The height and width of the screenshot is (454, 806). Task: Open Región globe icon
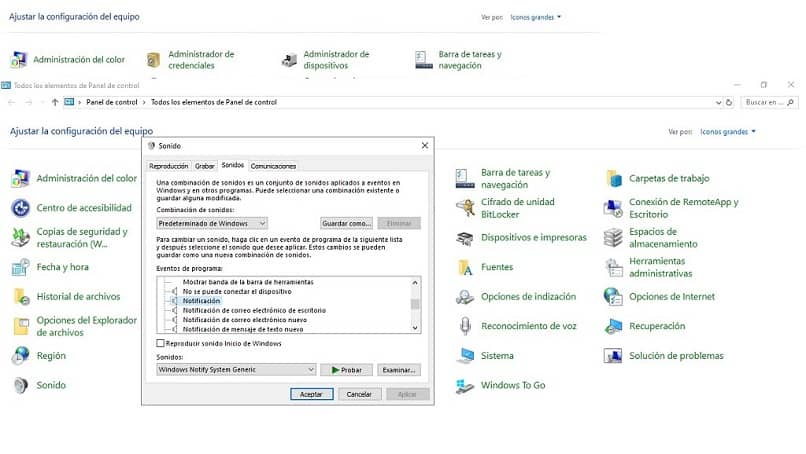click(21, 356)
